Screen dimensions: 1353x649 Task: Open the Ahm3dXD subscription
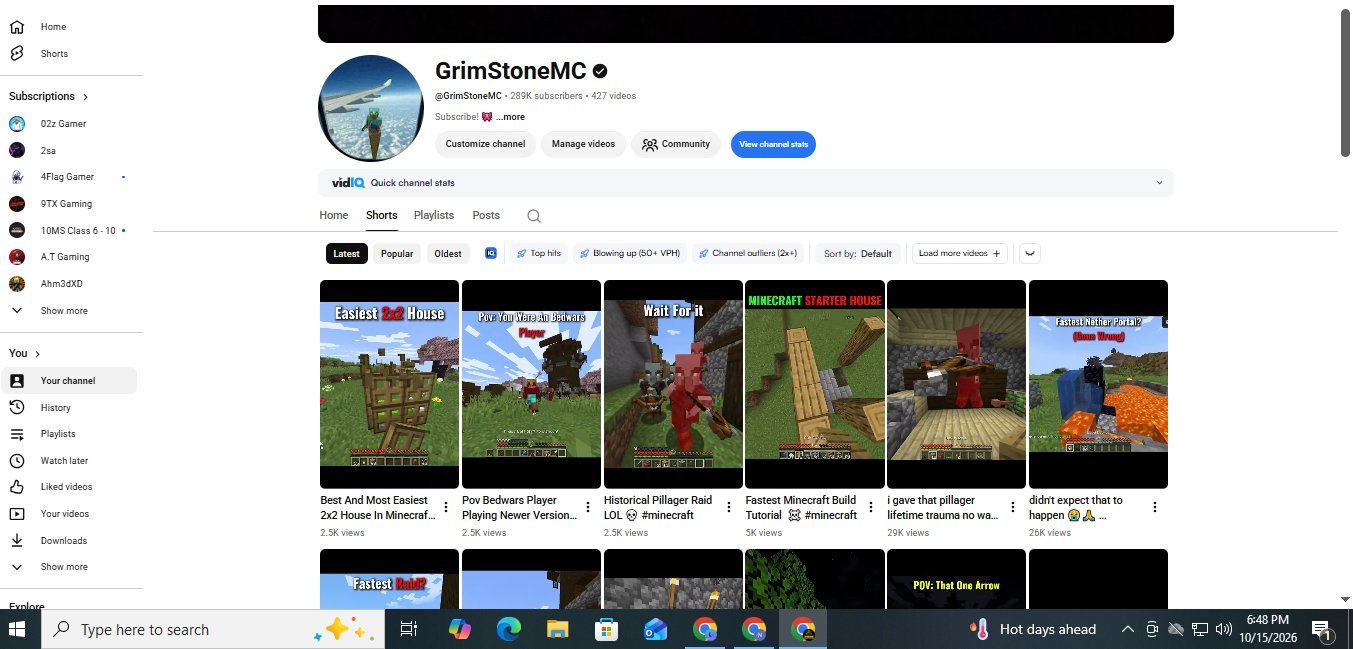tap(61, 284)
